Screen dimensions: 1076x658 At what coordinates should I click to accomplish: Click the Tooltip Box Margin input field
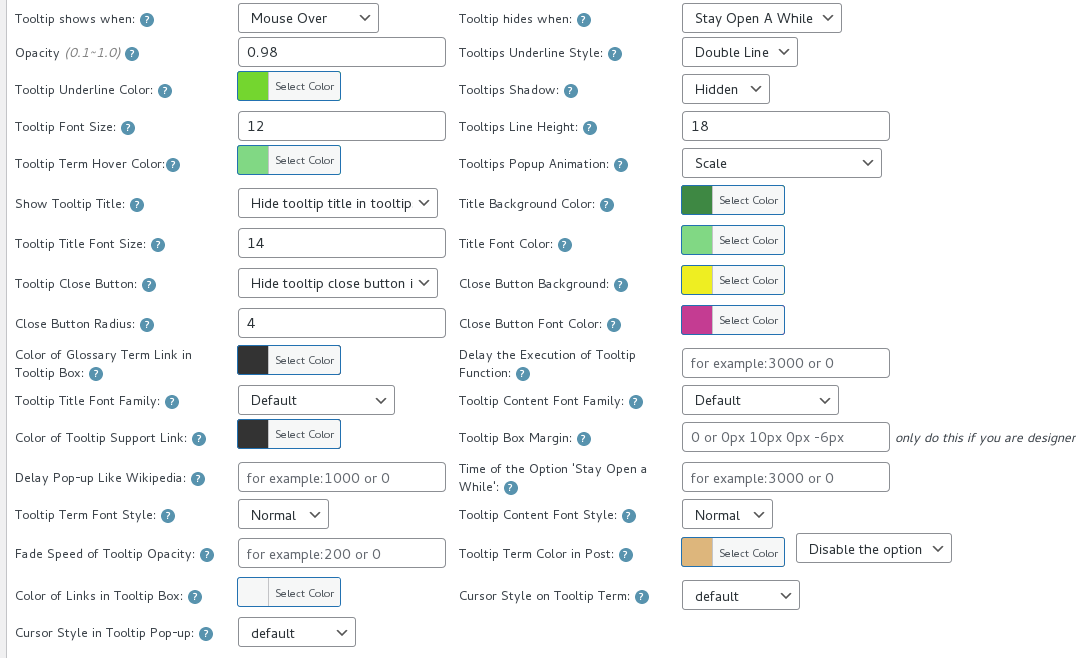(x=785, y=437)
